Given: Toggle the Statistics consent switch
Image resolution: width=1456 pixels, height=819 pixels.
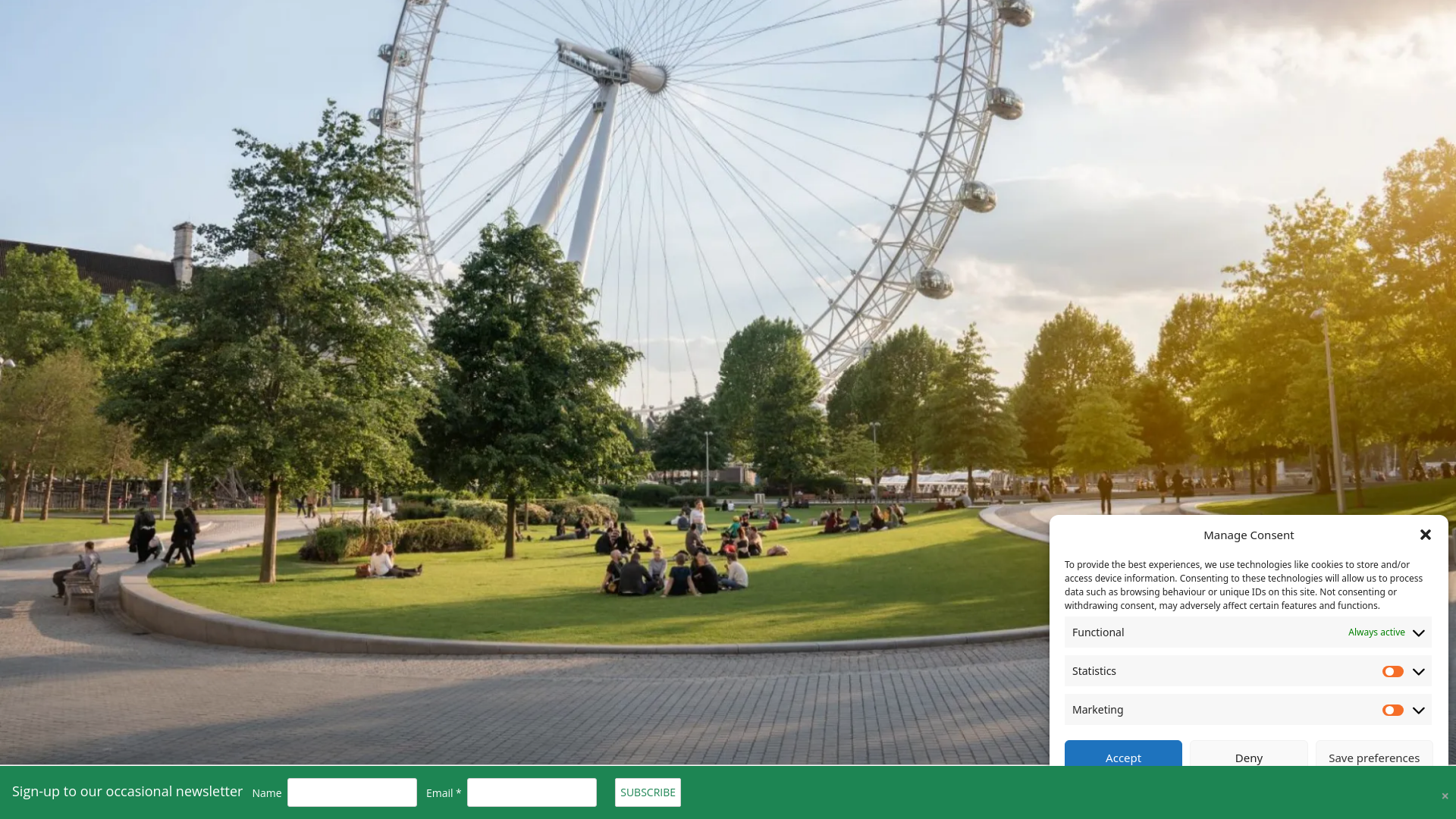Looking at the screenshot, I should (x=1392, y=671).
